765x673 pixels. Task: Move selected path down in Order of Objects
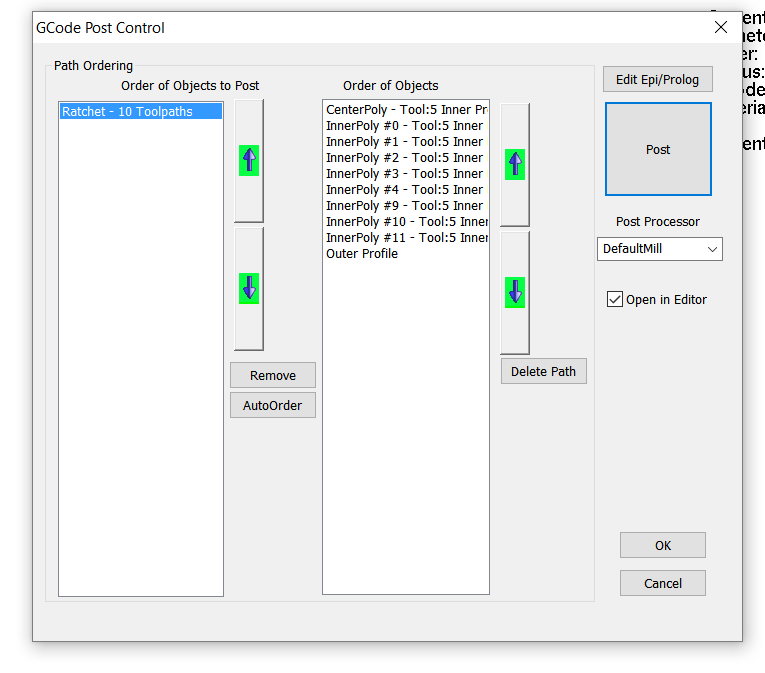515,292
